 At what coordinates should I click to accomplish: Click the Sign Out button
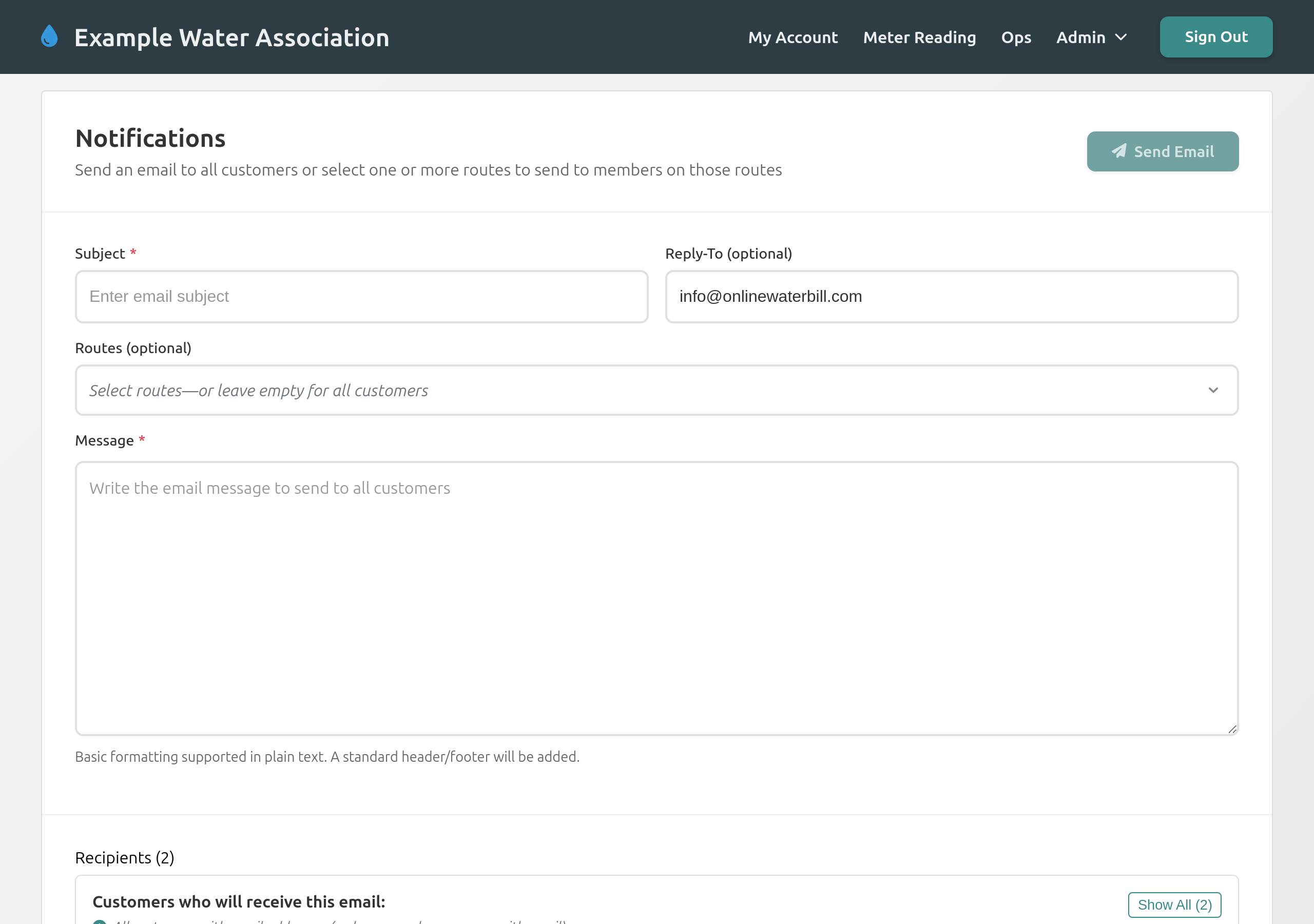[1215, 36]
